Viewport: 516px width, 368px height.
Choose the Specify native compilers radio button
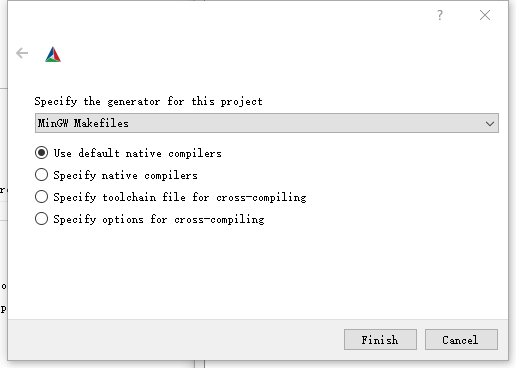click(41, 175)
